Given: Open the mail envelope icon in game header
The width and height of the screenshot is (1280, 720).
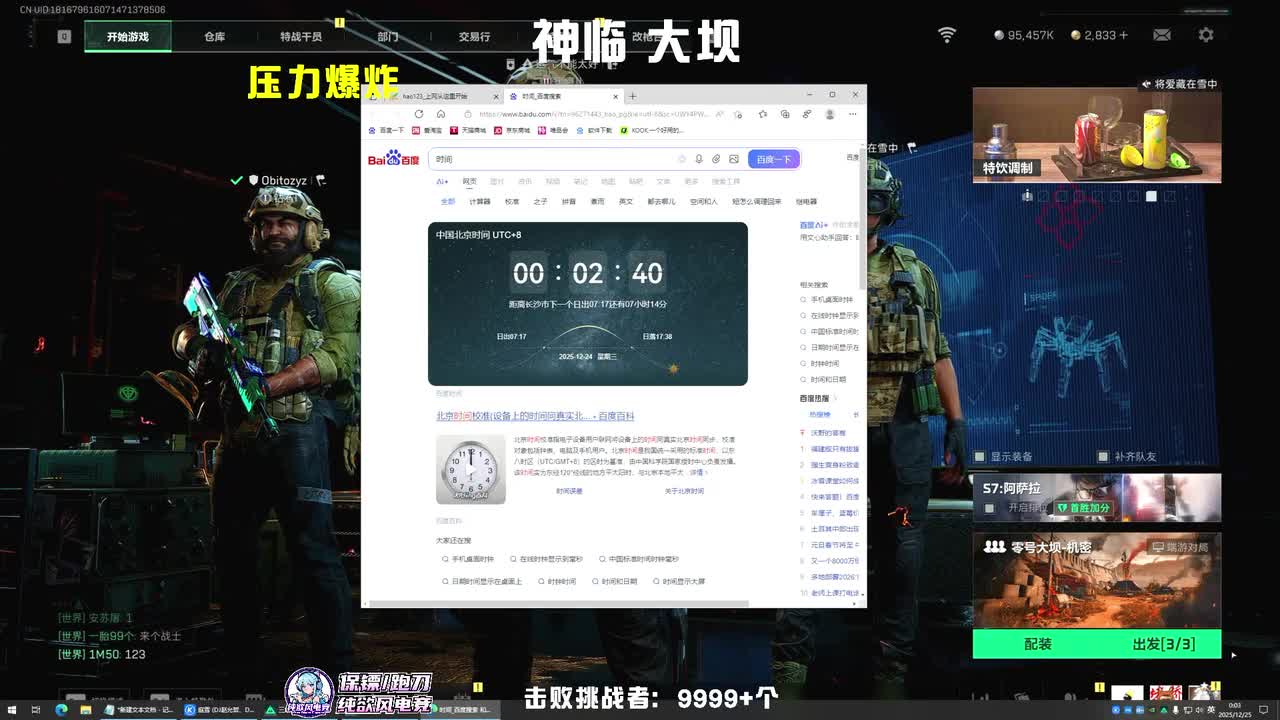Looking at the screenshot, I should pyautogui.click(x=1162, y=35).
